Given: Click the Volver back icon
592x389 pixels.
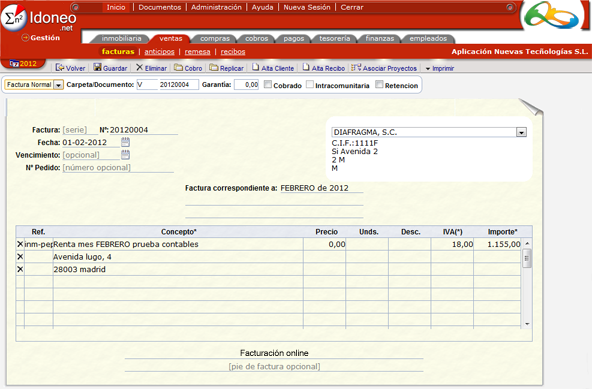Looking at the screenshot, I should pyautogui.click(x=59, y=68).
